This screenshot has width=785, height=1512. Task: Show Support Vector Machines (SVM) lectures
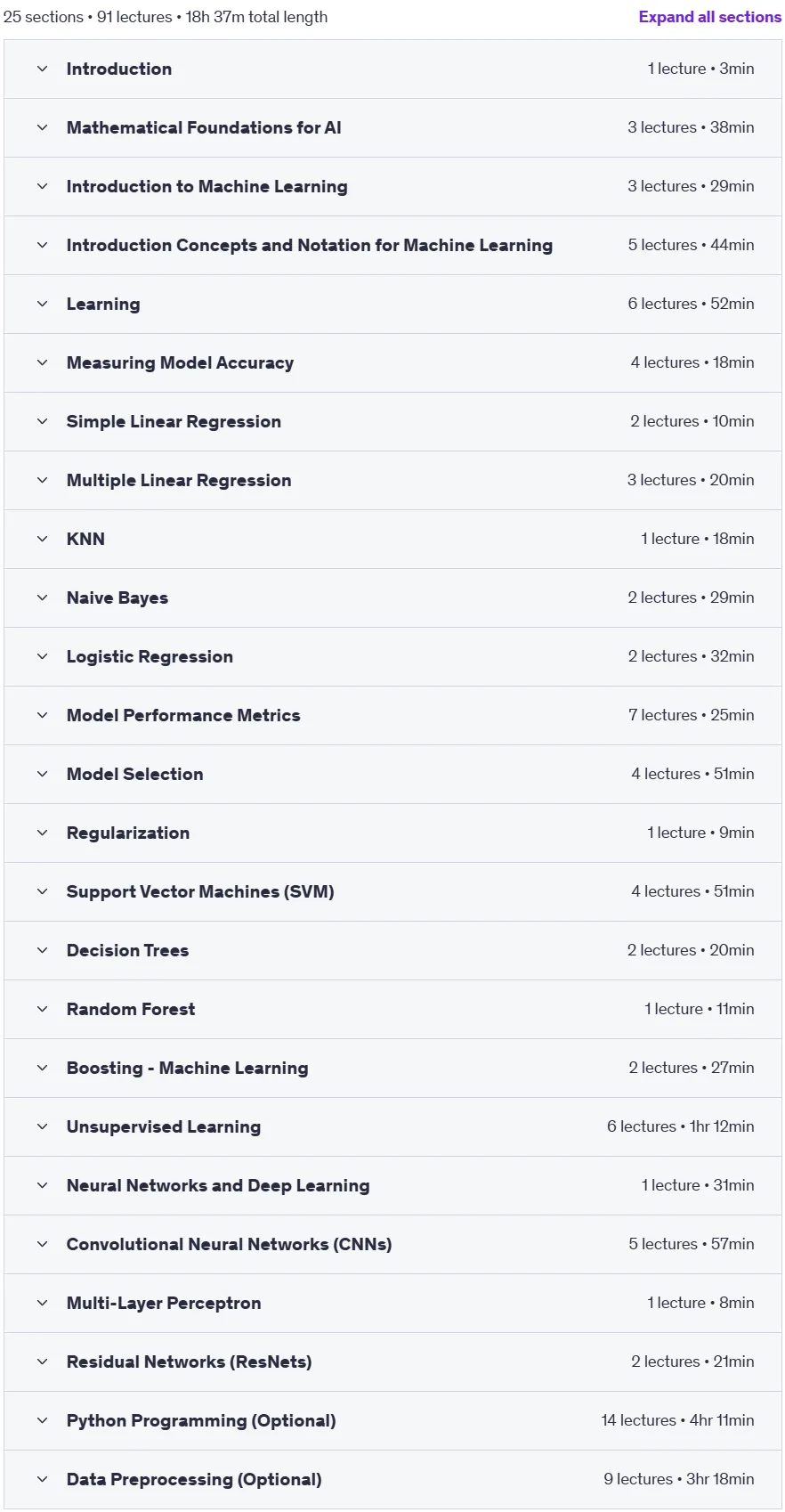point(392,891)
